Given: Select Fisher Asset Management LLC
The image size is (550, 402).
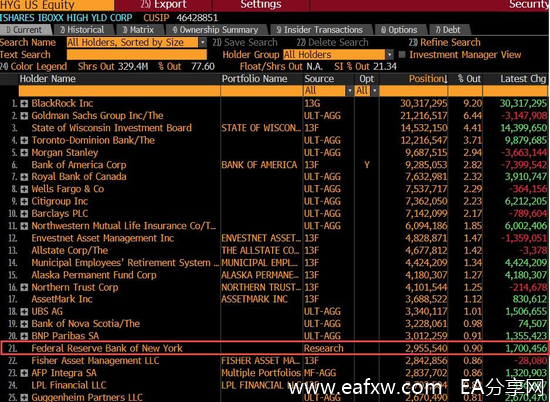Looking at the screenshot, I should point(95,361).
